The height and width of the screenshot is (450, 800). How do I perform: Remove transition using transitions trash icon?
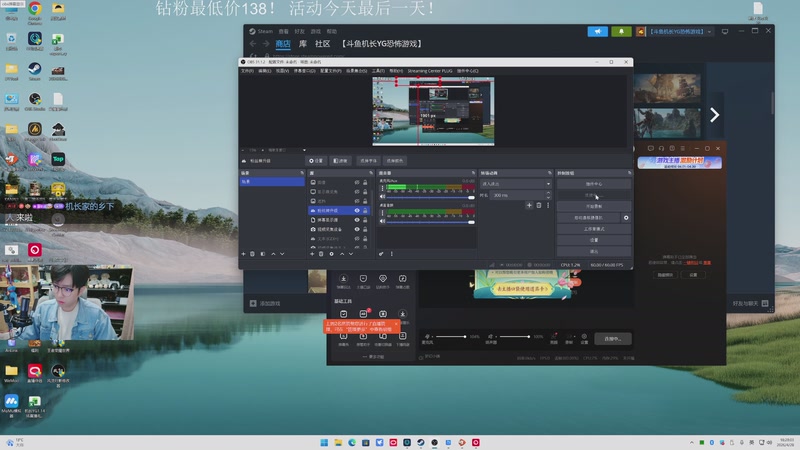point(539,205)
